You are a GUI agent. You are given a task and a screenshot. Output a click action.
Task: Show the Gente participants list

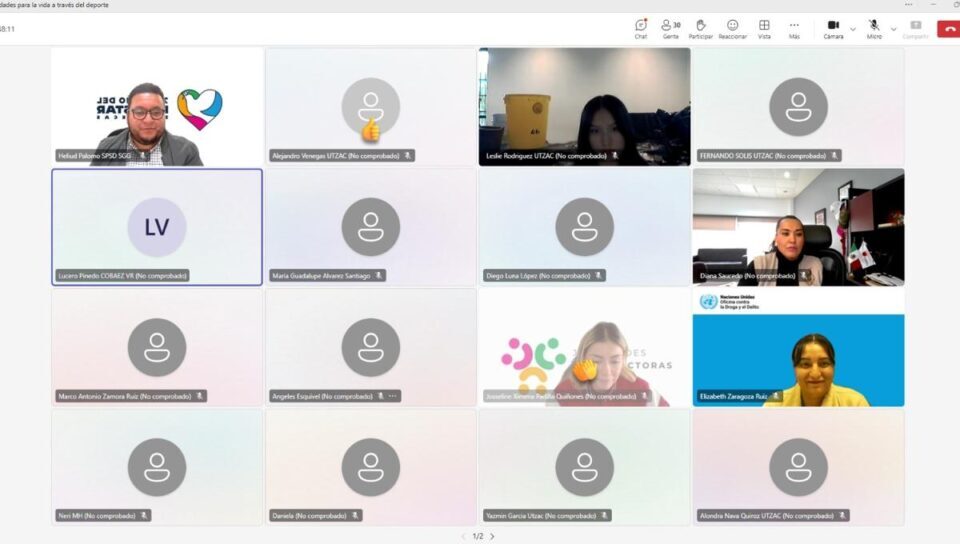(670, 28)
